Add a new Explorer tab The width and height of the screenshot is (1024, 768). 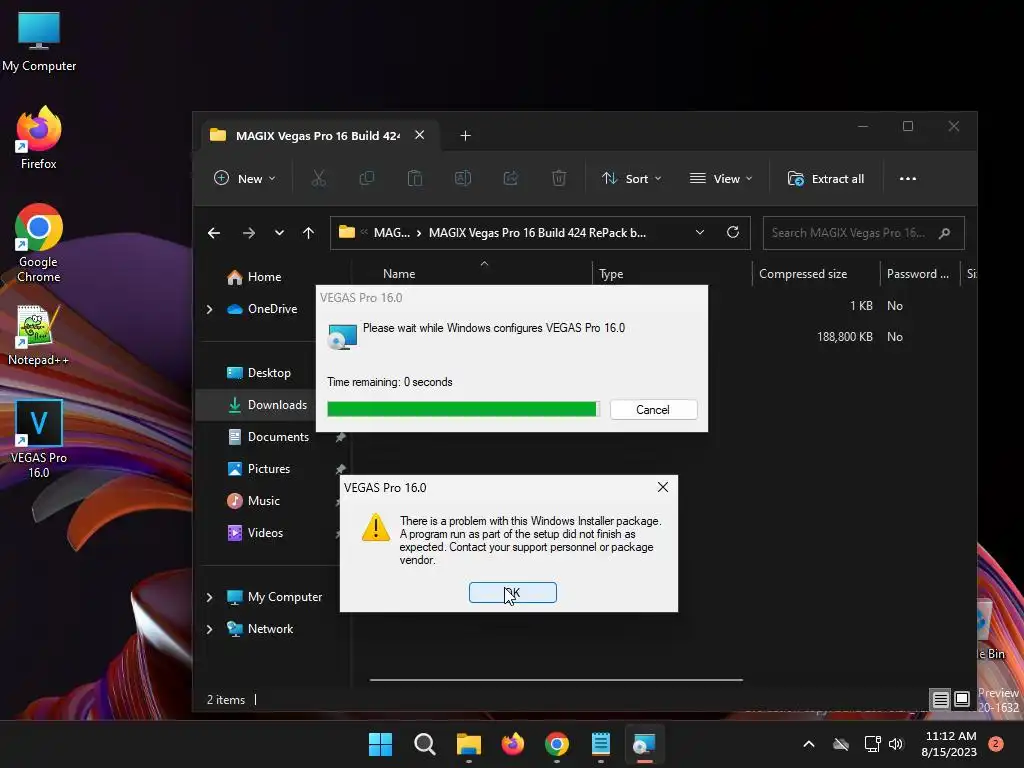coord(465,135)
